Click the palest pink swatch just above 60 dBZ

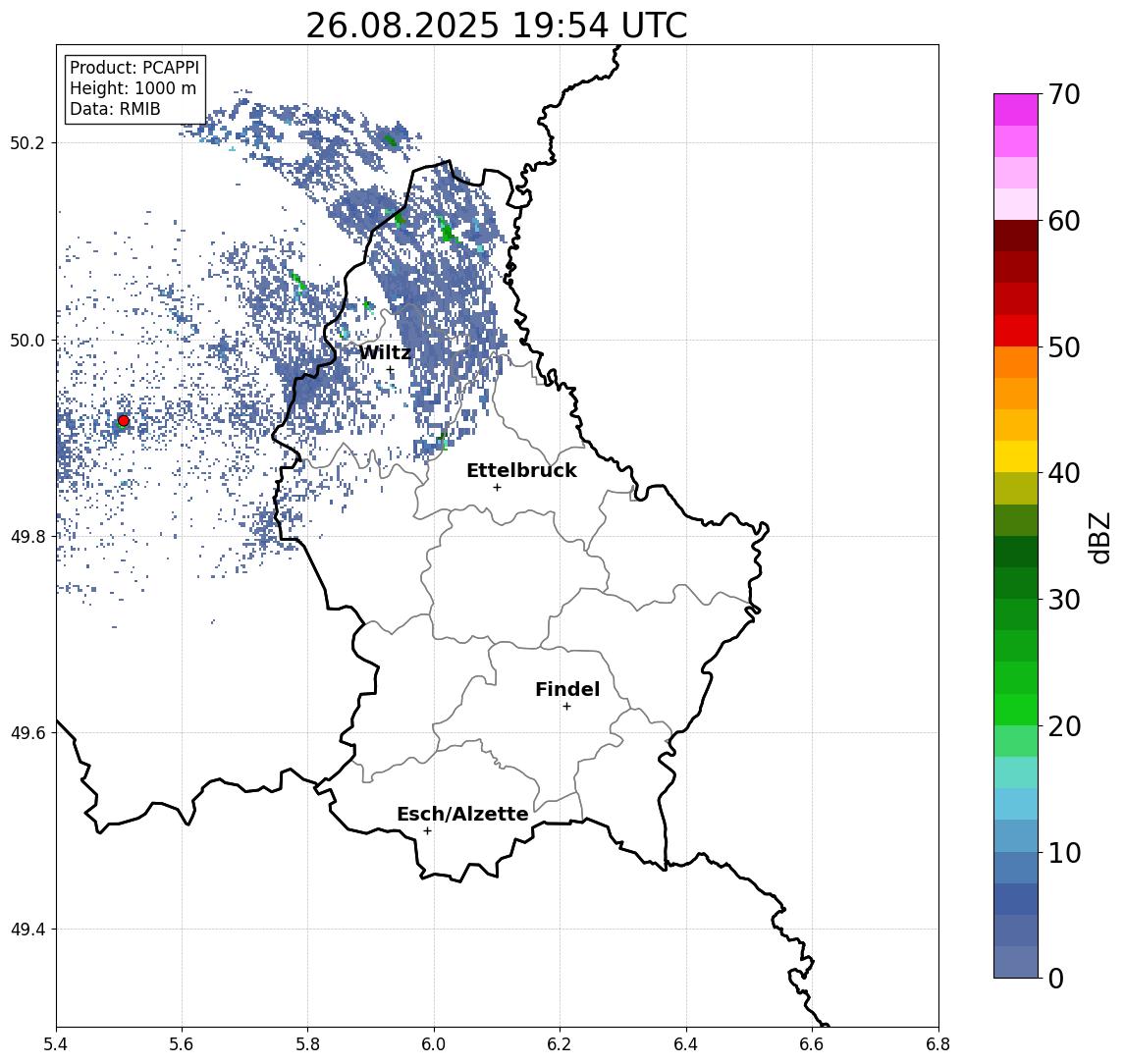1016,205
